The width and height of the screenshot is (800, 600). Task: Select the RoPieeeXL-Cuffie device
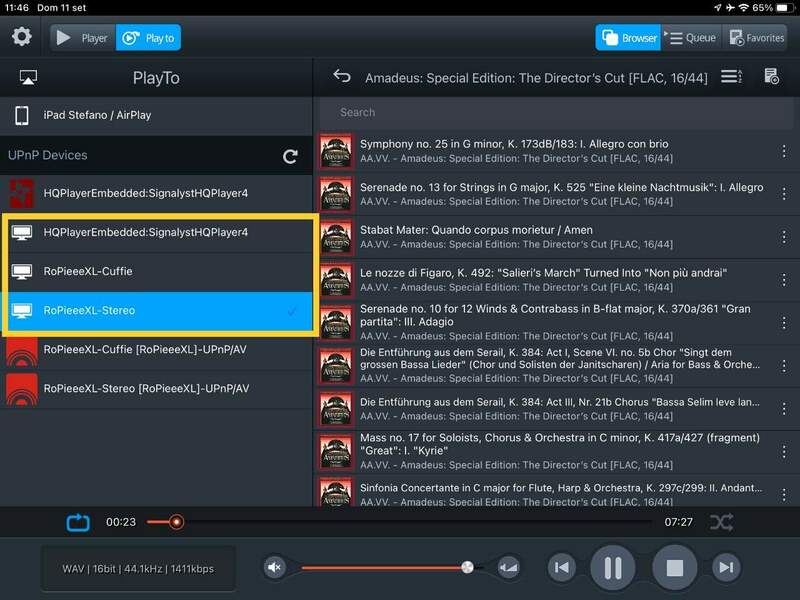(x=88, y=271)
